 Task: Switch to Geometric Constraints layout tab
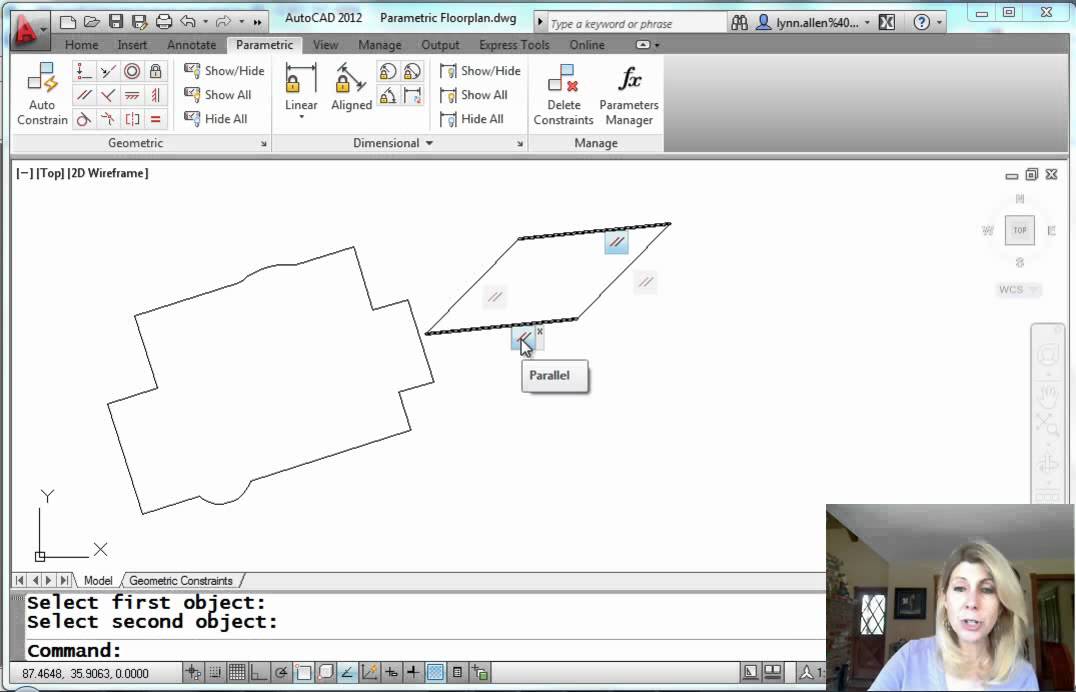point(181,581)
